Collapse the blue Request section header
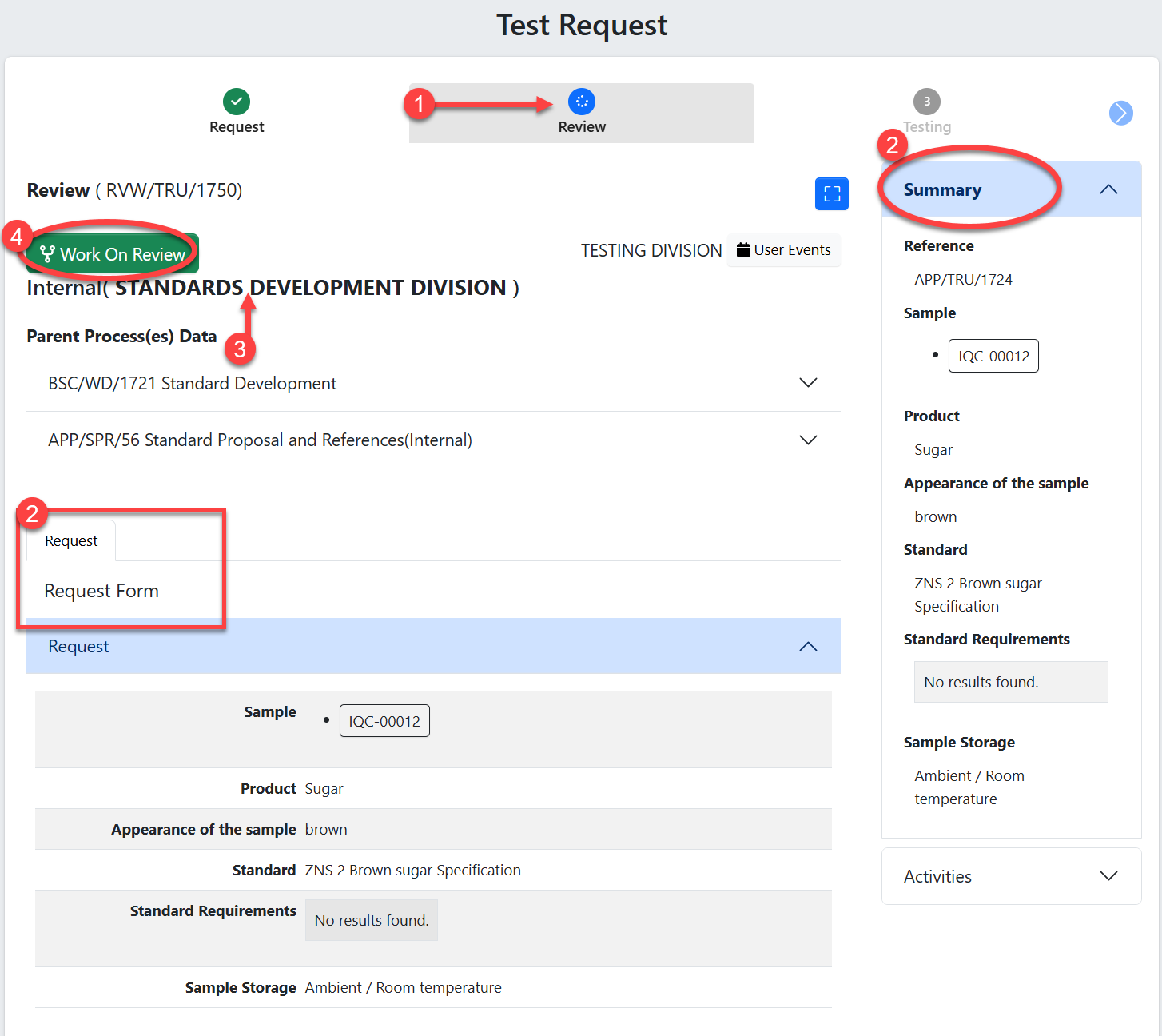Viewport: 1162px width, 1036px height. coord(808,647)
